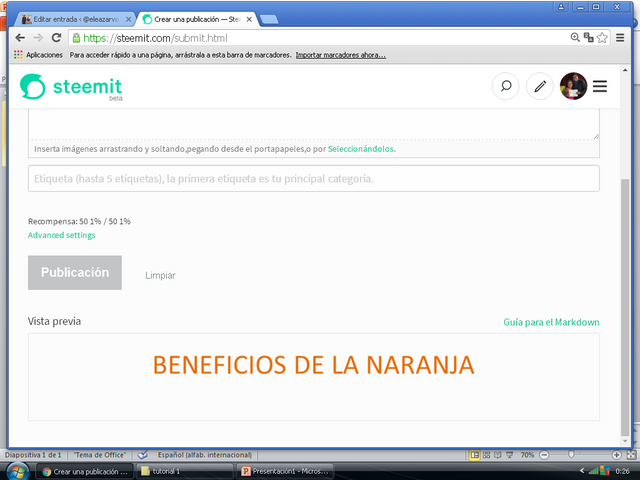This screenshot has height=480, width=640.
Task: Click the colorful antivirus tray icon
Action: point(604,471)
